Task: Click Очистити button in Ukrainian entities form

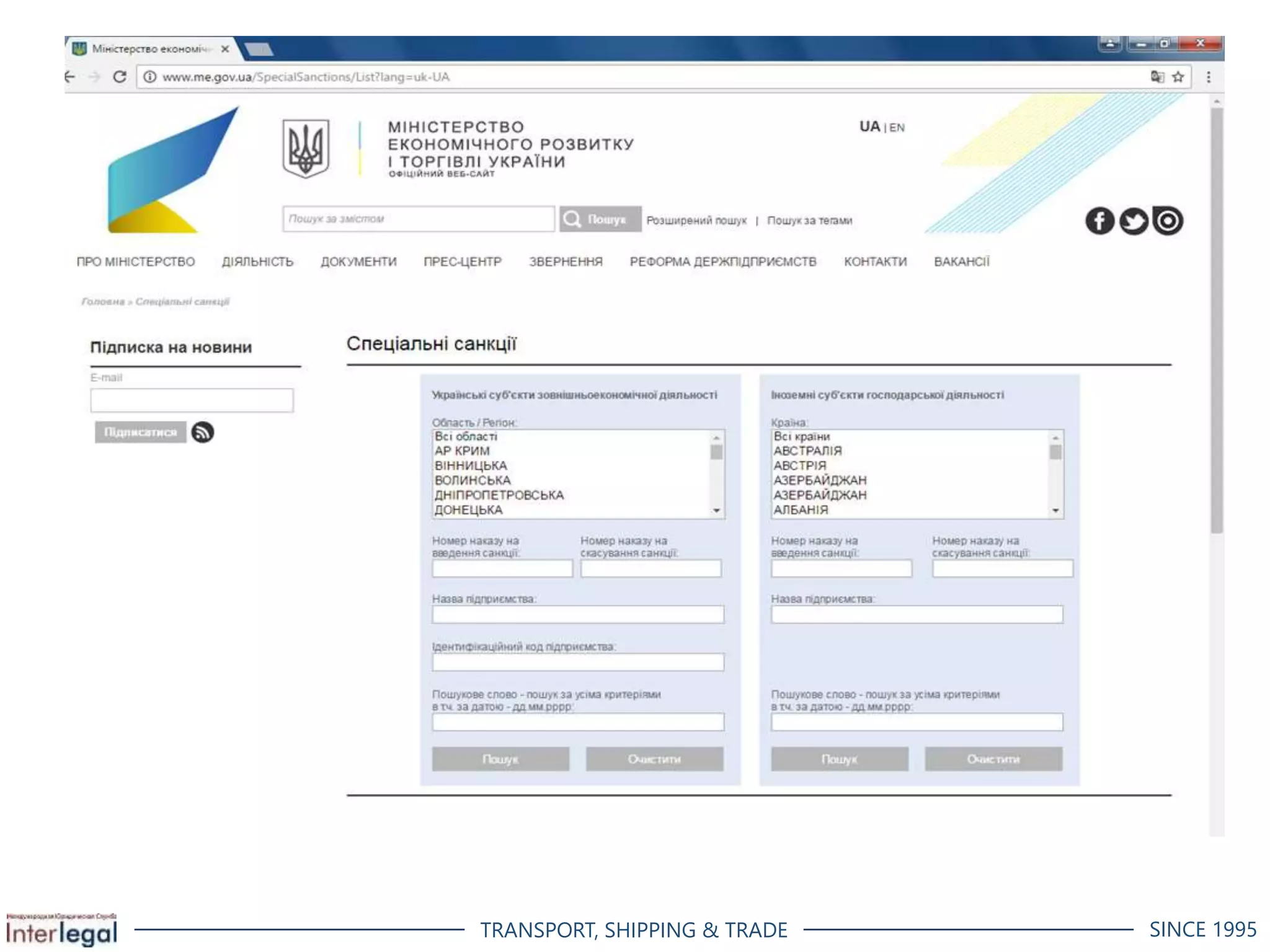Action: 654,759
